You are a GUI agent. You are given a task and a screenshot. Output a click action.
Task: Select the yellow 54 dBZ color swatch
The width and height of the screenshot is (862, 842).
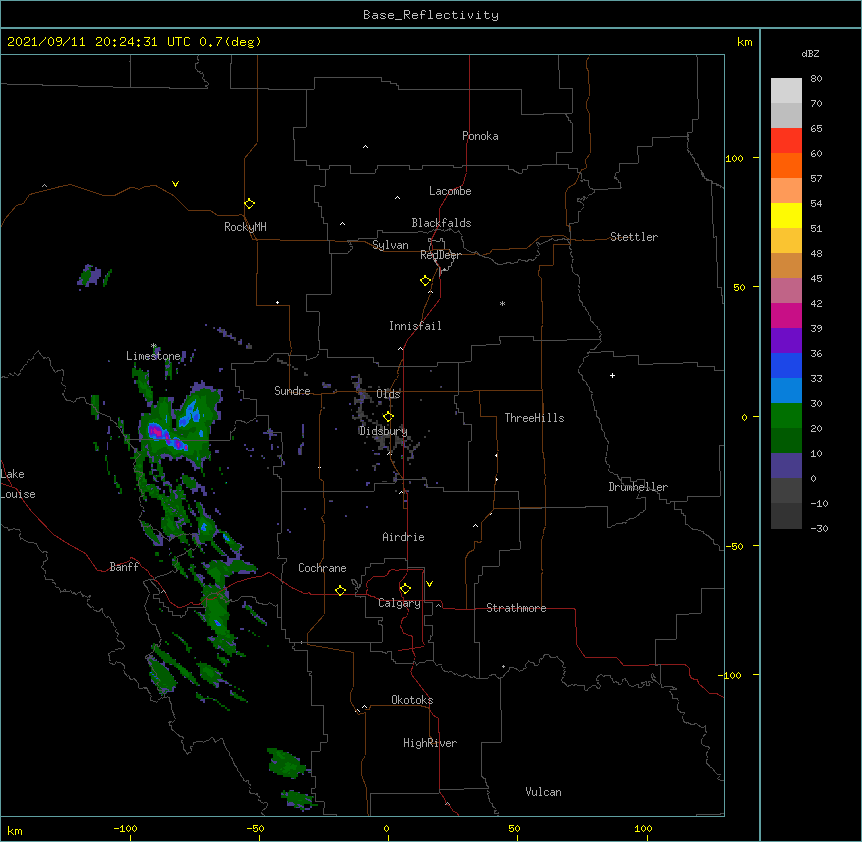(x=786, y=215)
